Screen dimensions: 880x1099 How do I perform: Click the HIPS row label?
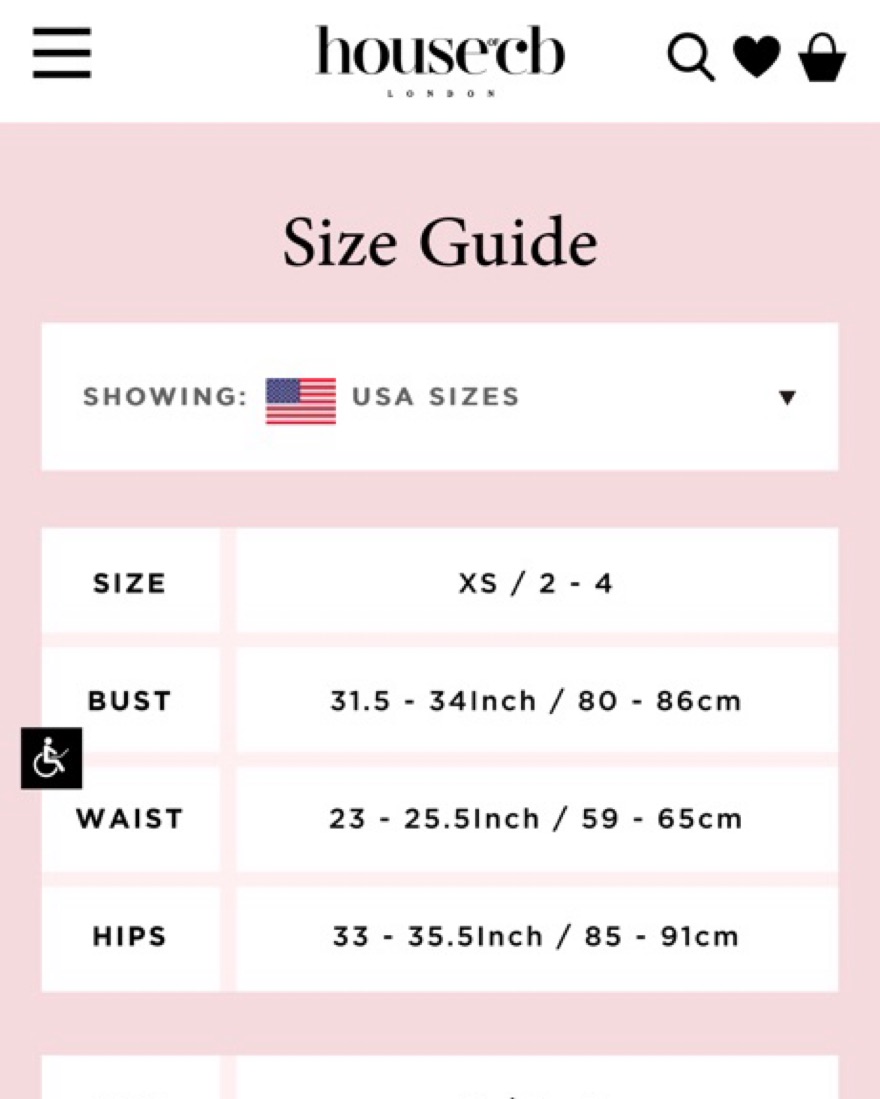click(x=129, y=937)
